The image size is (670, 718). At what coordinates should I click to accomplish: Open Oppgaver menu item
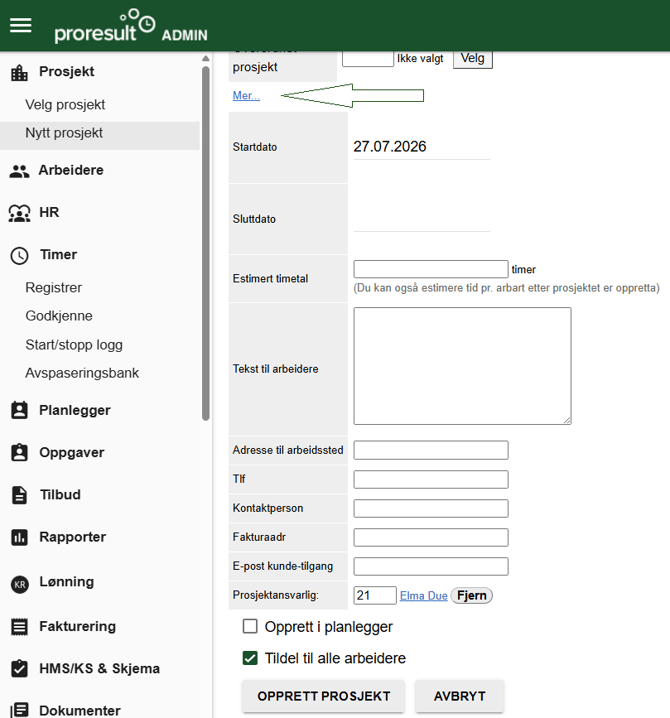tap(72, 452)
